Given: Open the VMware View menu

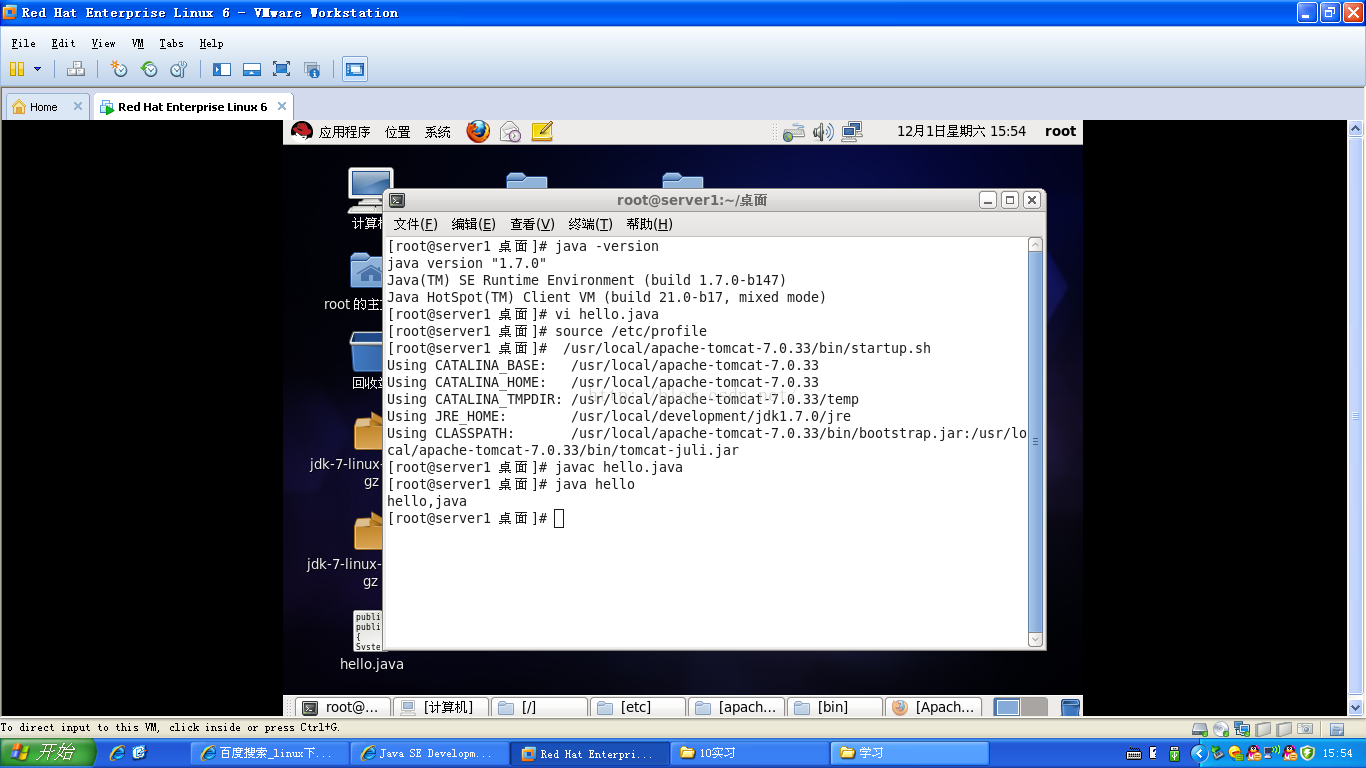Looking at the screenshot, I should tap(103, 43).
